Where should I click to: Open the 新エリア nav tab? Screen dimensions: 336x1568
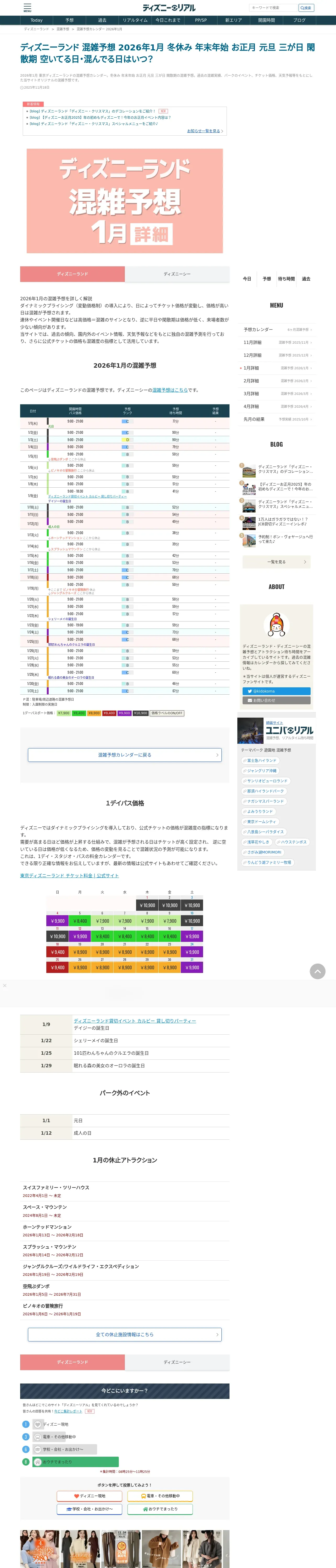click(234, 20)
